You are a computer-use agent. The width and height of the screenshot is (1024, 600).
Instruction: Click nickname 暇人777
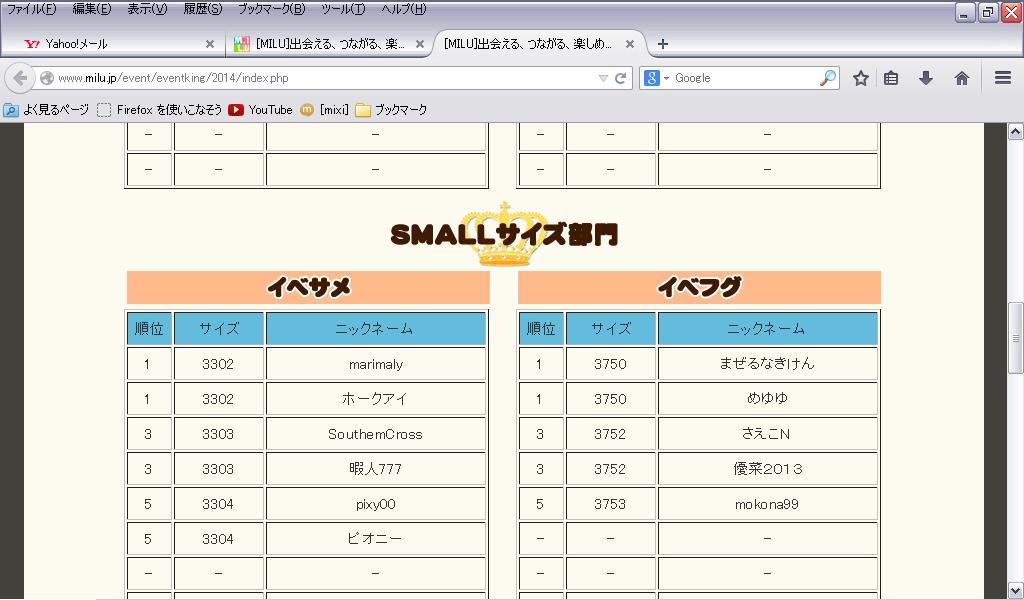[x=376, y=469]
